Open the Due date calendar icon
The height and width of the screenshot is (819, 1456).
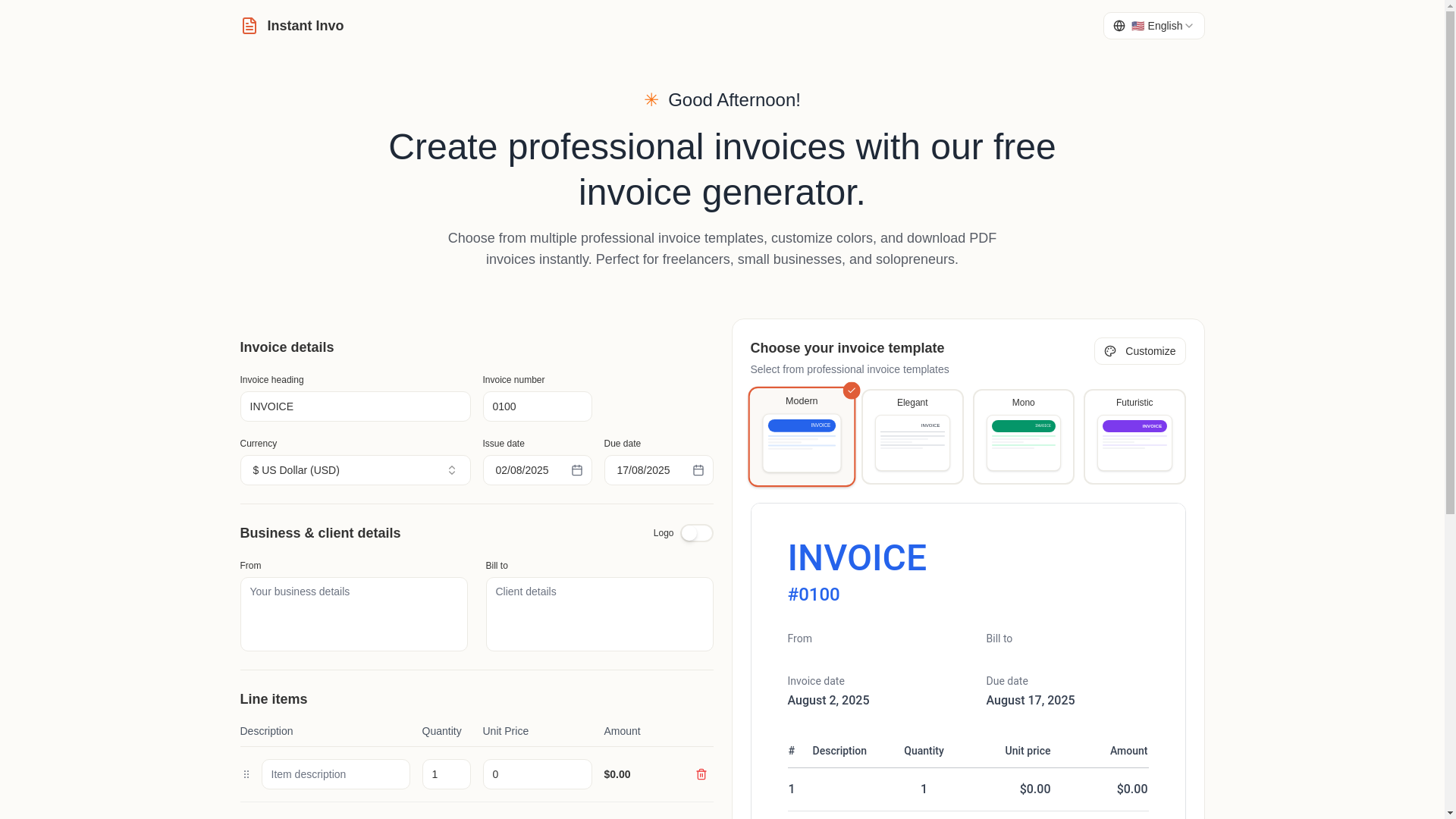click(x=698, y=470)
